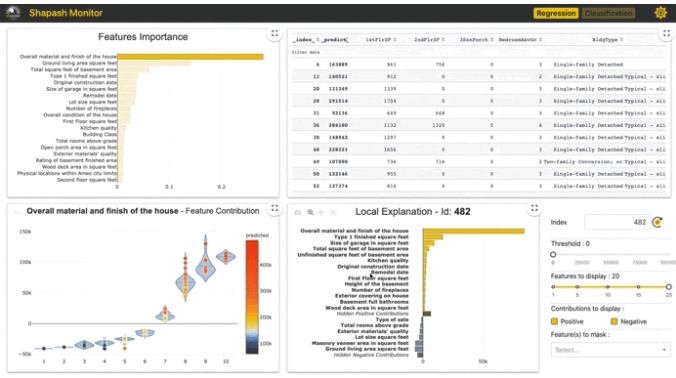Select row with predicted value 122146
This screenshot has height=378, width=676.
tap(479, 174)
